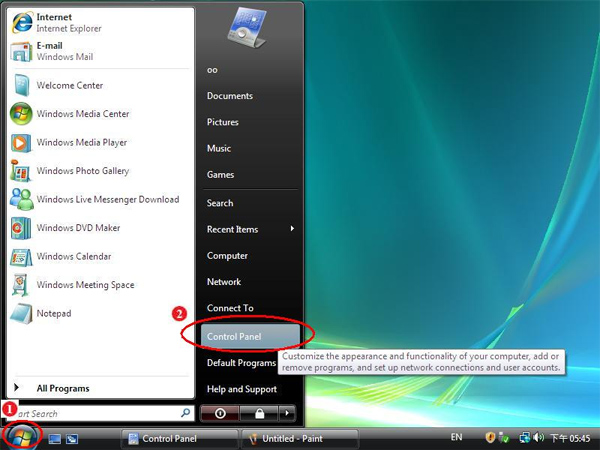Click the user account picture

[x=246, y=29]
